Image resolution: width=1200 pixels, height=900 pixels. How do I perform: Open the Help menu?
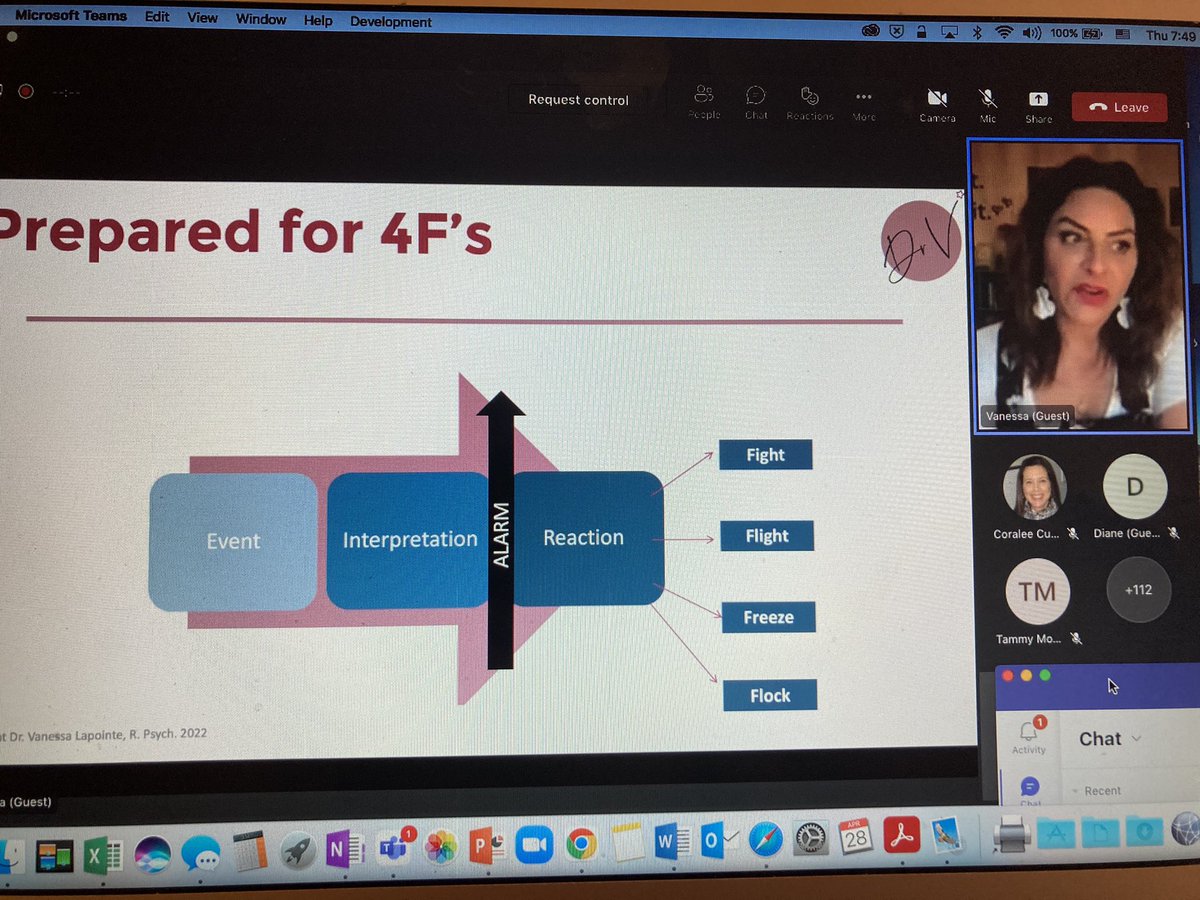(x=318, y=20)
